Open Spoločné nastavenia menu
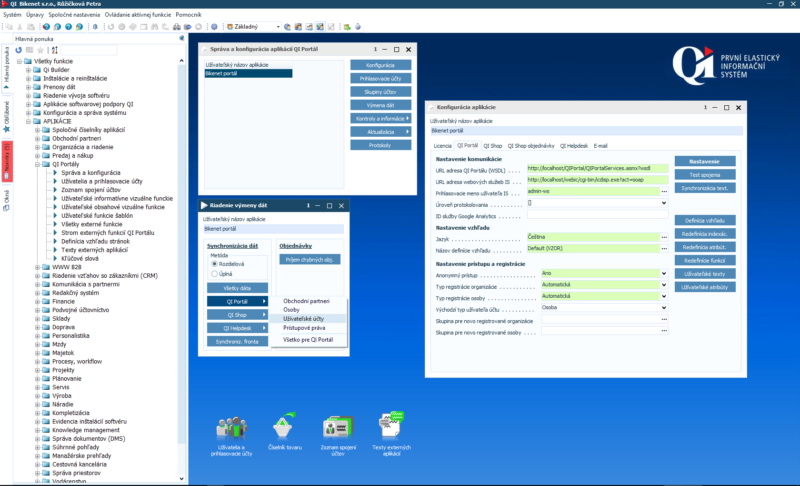The image size is (800, 486). 74,15
